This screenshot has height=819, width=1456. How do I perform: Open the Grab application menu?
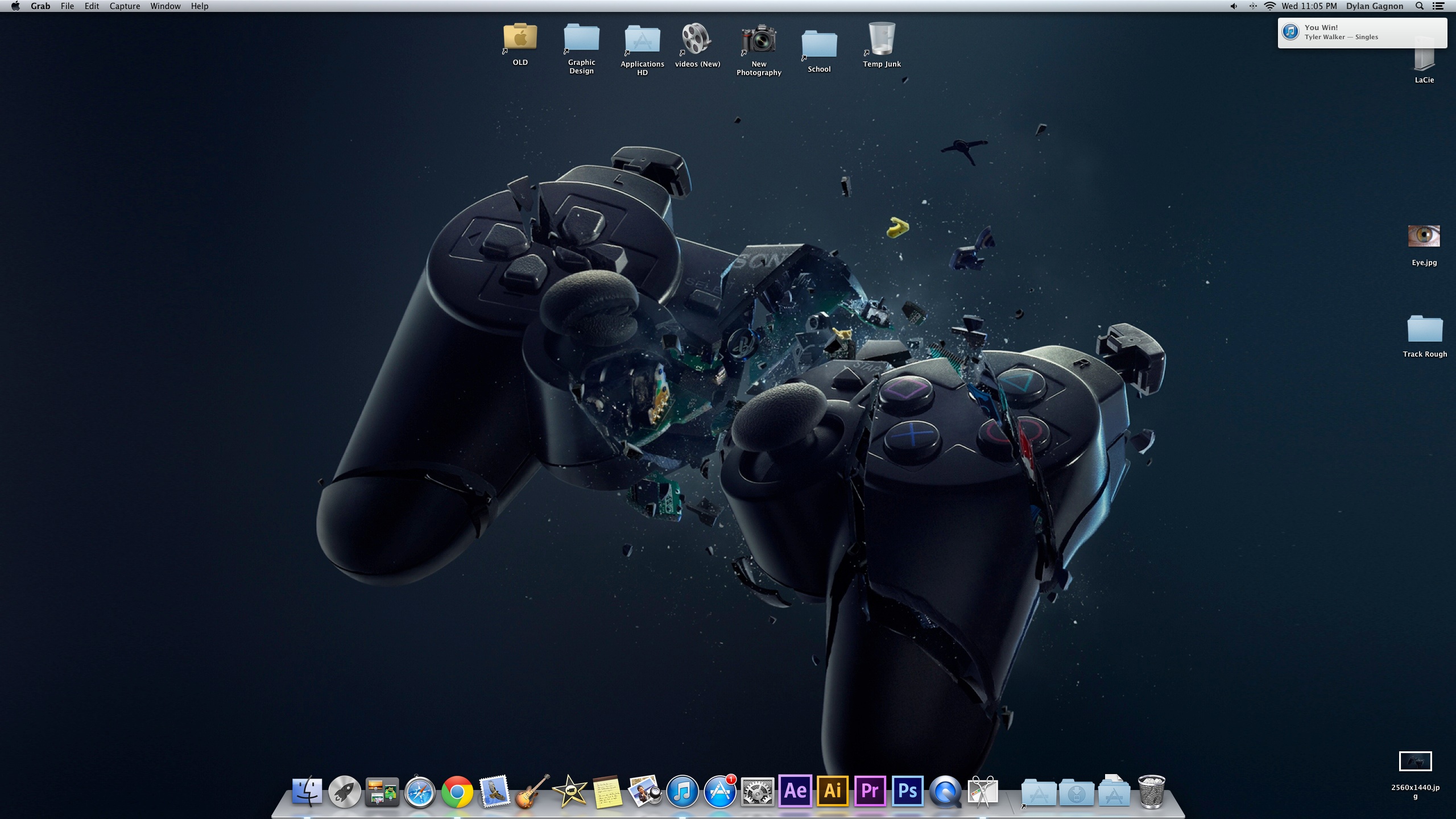click(40, 6)
